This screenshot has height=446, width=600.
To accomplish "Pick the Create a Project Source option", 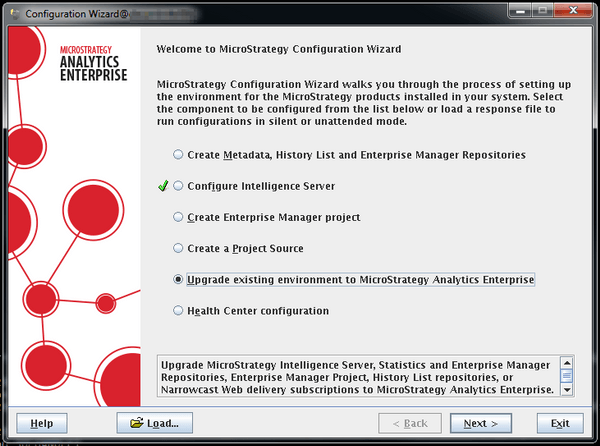I will (x=179, y=248).
